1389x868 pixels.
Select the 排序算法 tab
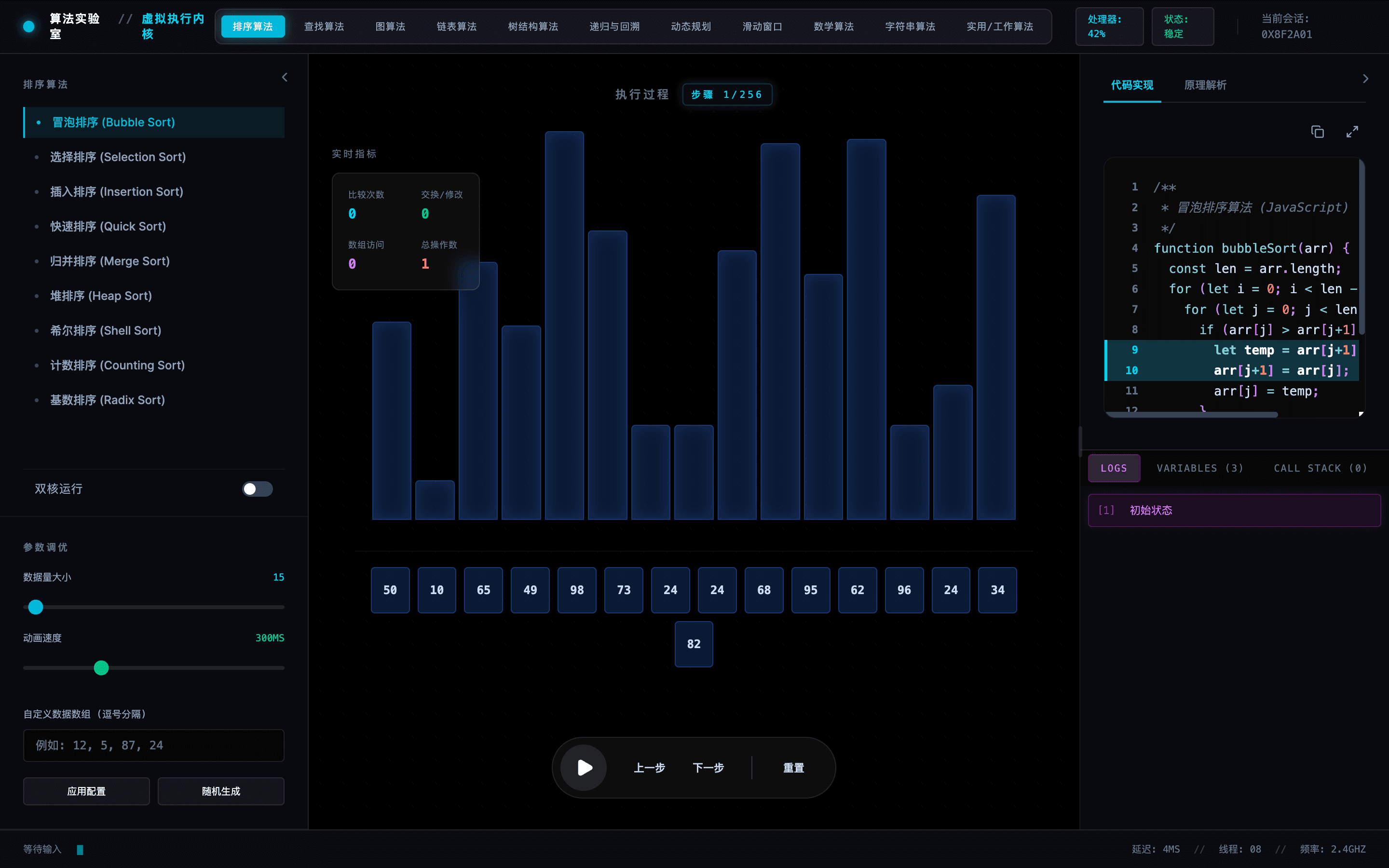click(x=253, y=27)
